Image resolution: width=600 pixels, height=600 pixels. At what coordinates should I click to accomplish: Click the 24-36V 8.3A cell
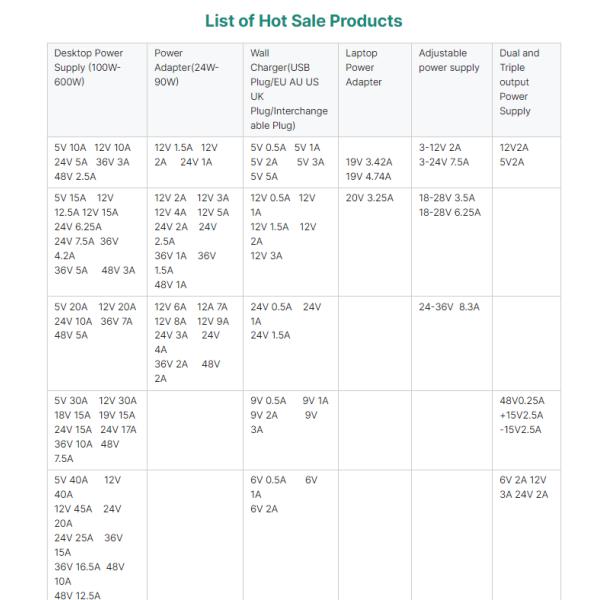(449, 307)
